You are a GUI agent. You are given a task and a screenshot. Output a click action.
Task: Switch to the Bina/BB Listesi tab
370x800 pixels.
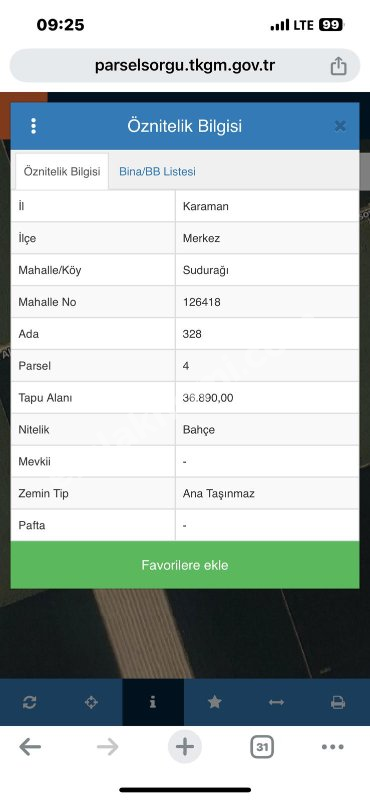pos(157,172)
